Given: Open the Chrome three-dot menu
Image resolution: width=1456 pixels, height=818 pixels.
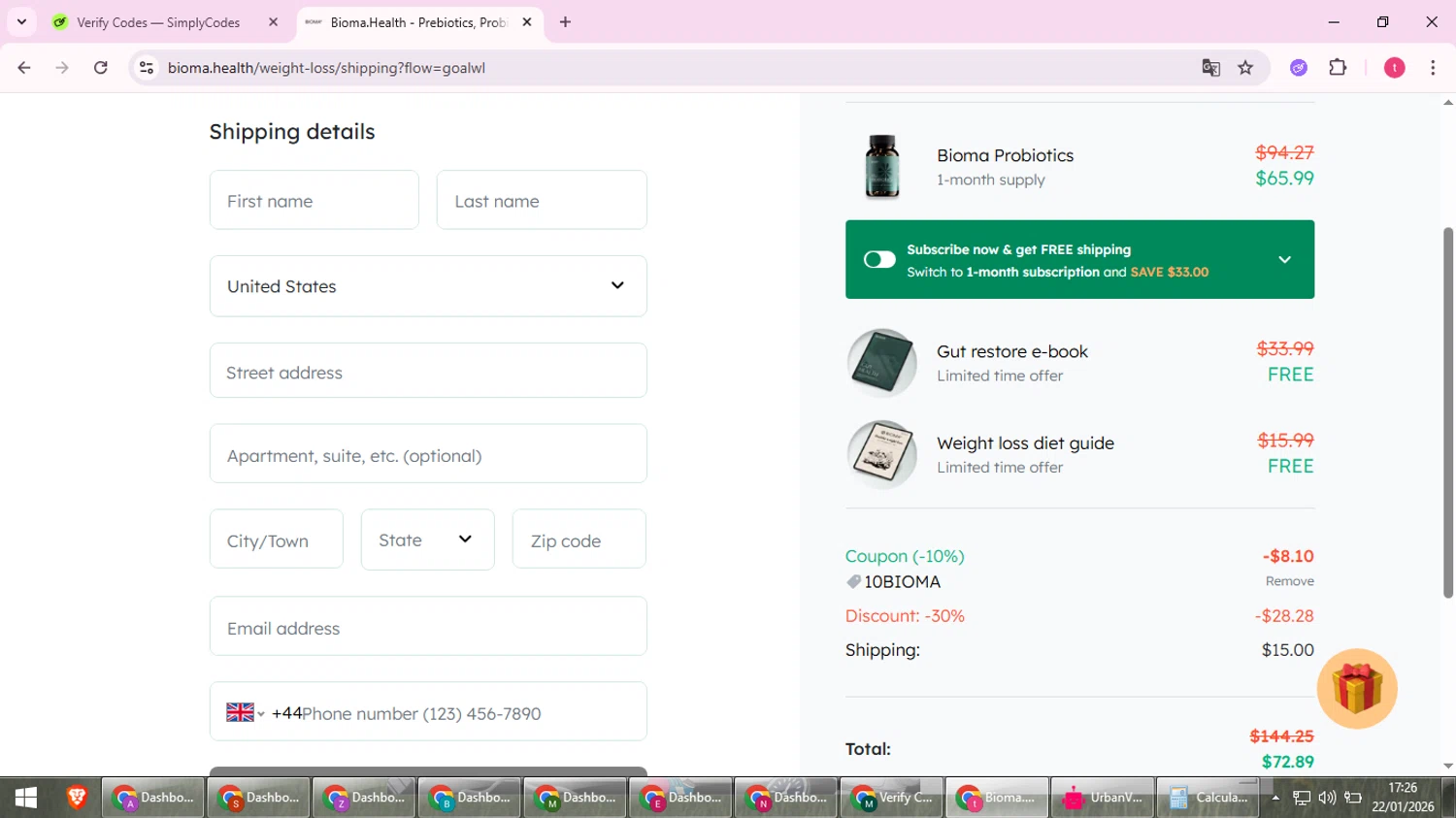Looking at the screenshot, I should 1433,68.
